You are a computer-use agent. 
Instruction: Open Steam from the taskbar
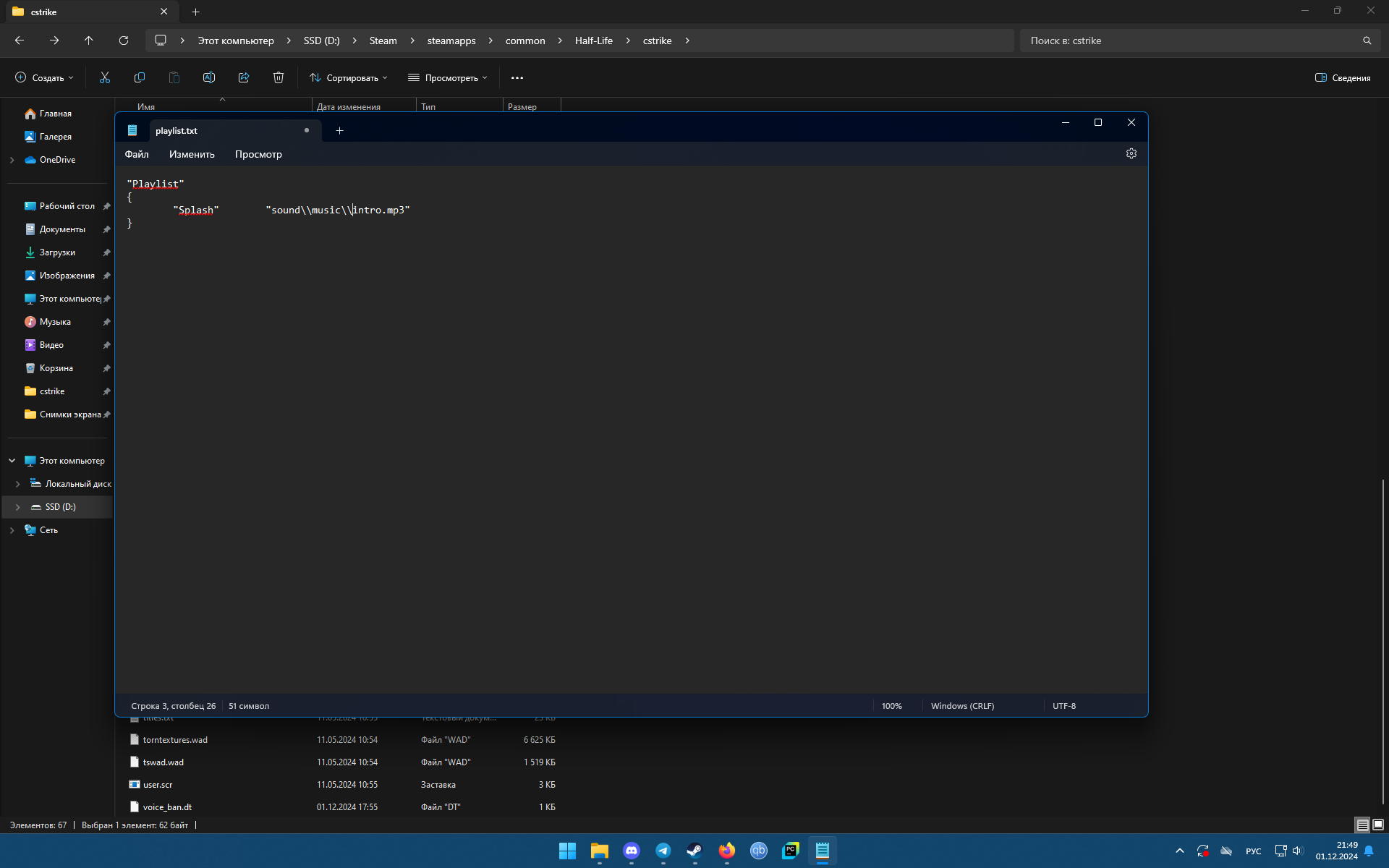[694, 851]
